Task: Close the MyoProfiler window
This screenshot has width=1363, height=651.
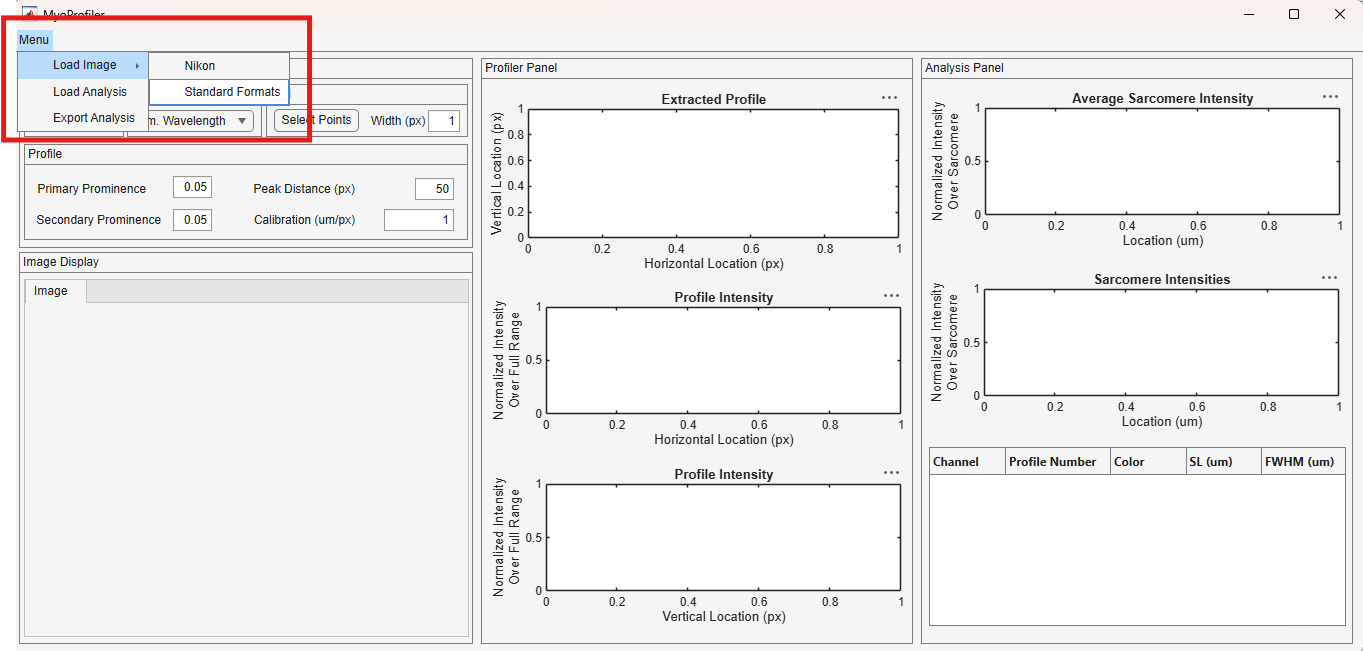Action: pyautogui.click(x=1340, y=14)
